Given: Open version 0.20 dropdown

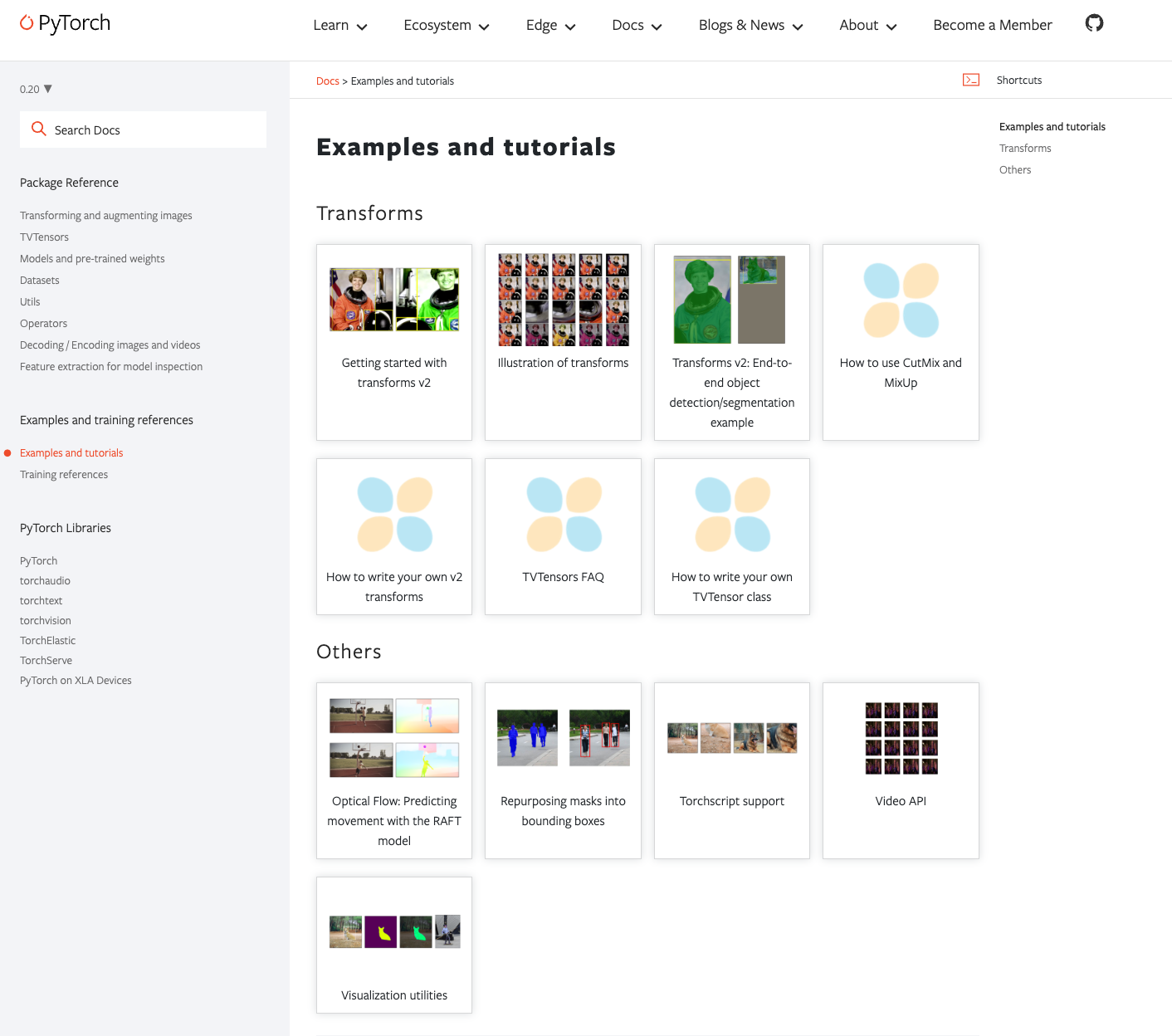Looking at the screenshot, I should tap(36, 89).
